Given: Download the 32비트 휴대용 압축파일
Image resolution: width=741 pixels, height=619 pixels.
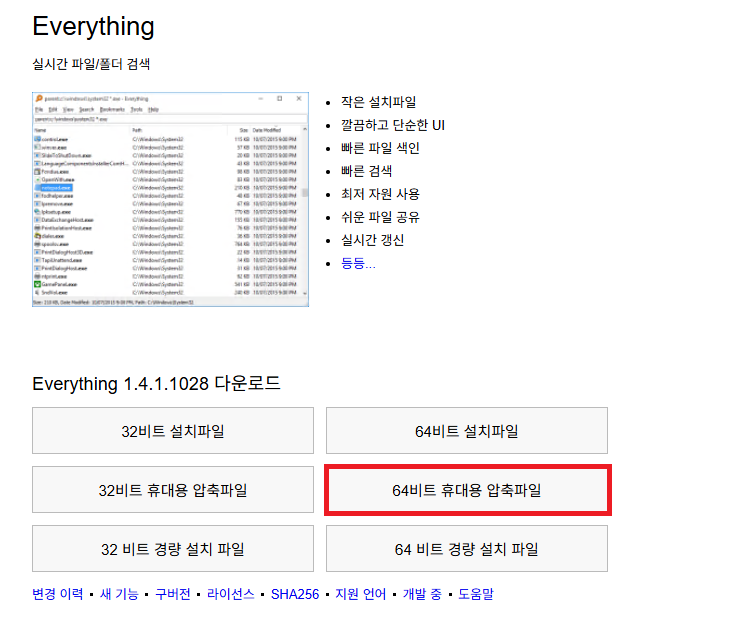Looking at the screenshot, I should 172,490.
